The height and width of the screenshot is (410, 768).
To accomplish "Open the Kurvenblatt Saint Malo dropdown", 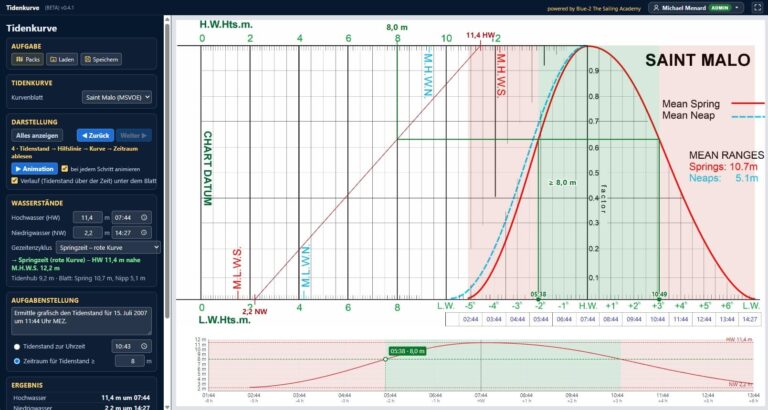I will coord(117,97).
